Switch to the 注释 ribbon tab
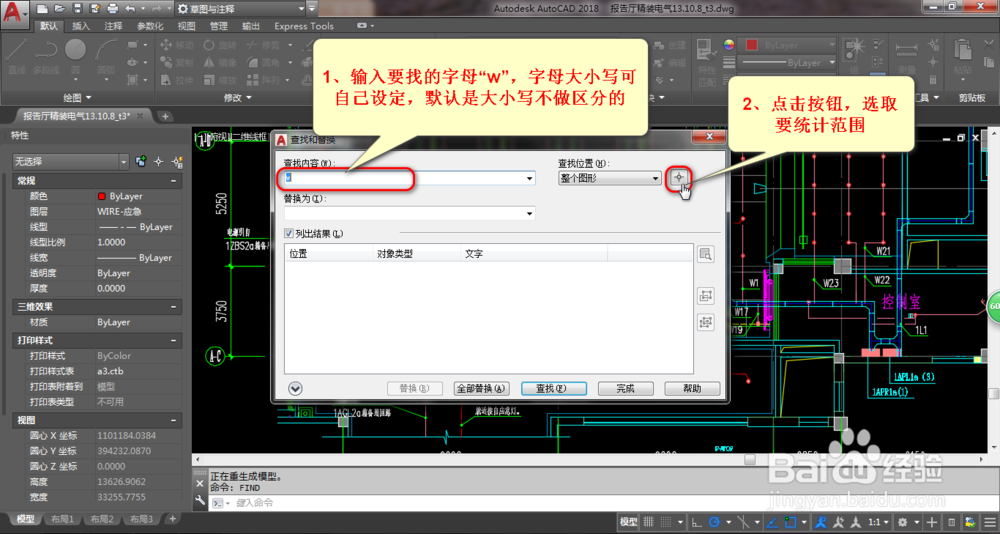 [114, 26]
